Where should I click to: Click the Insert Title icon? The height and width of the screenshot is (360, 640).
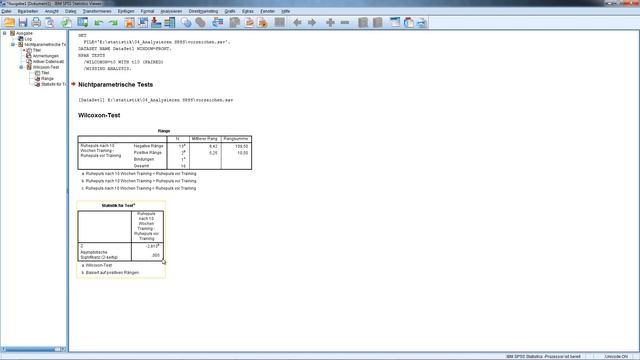point(409,22)
